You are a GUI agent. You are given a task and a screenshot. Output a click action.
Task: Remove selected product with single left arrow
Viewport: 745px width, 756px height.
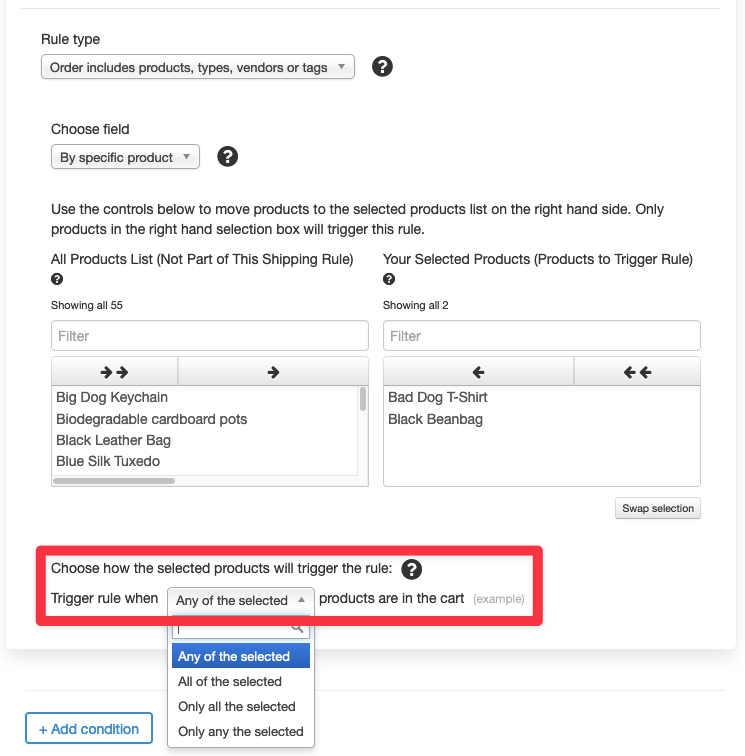click(478, 372)
